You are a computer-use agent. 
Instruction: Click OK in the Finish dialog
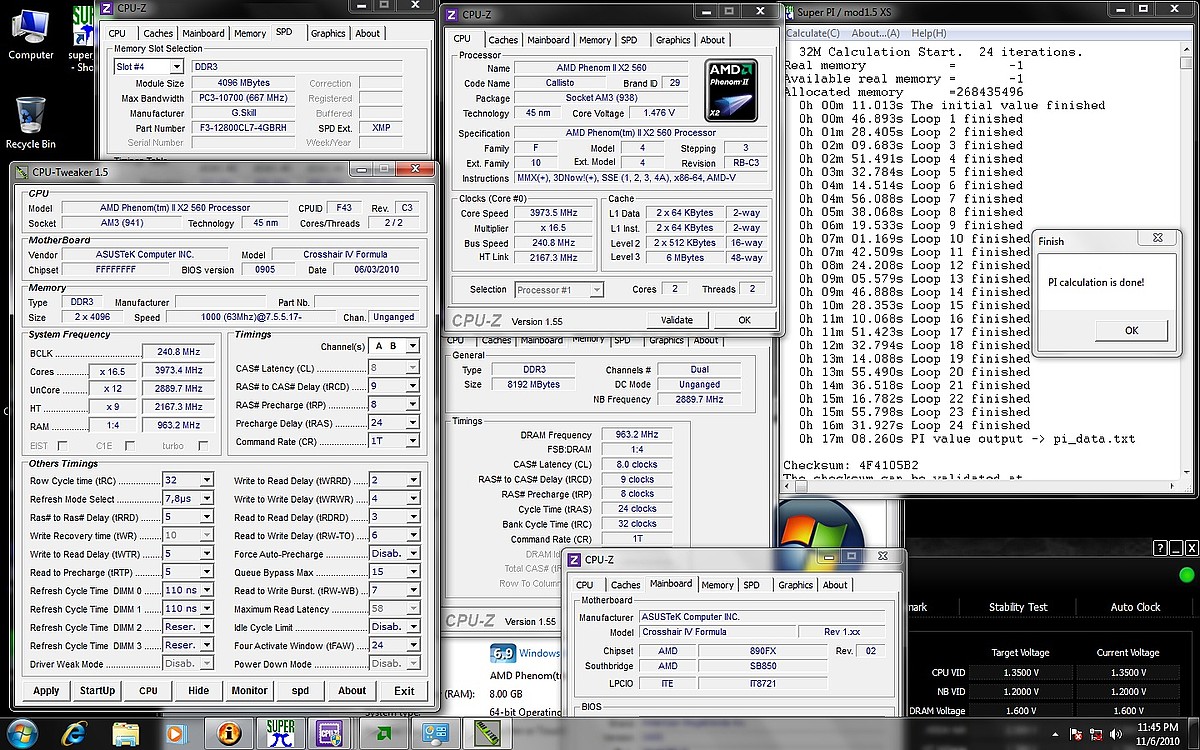pos(1131,330)
